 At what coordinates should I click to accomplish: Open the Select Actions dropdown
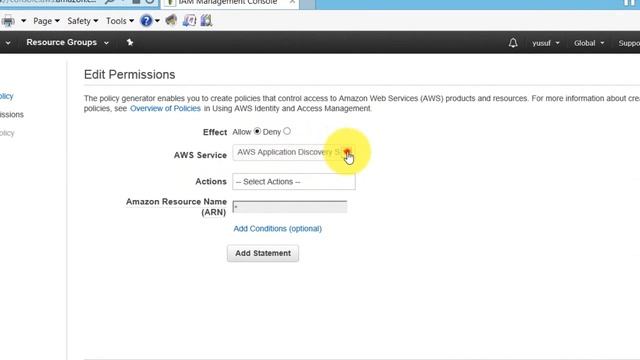(294, 182)
